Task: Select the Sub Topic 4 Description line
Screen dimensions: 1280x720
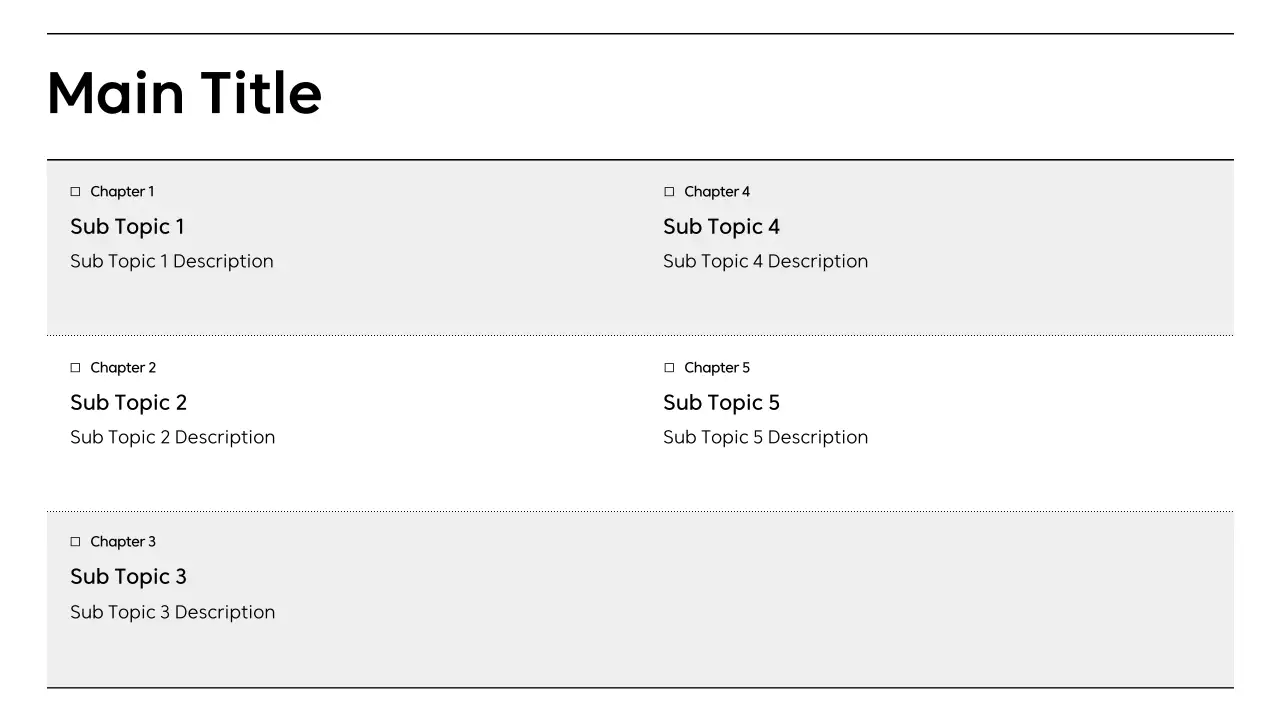Action: tap(765, 262)
